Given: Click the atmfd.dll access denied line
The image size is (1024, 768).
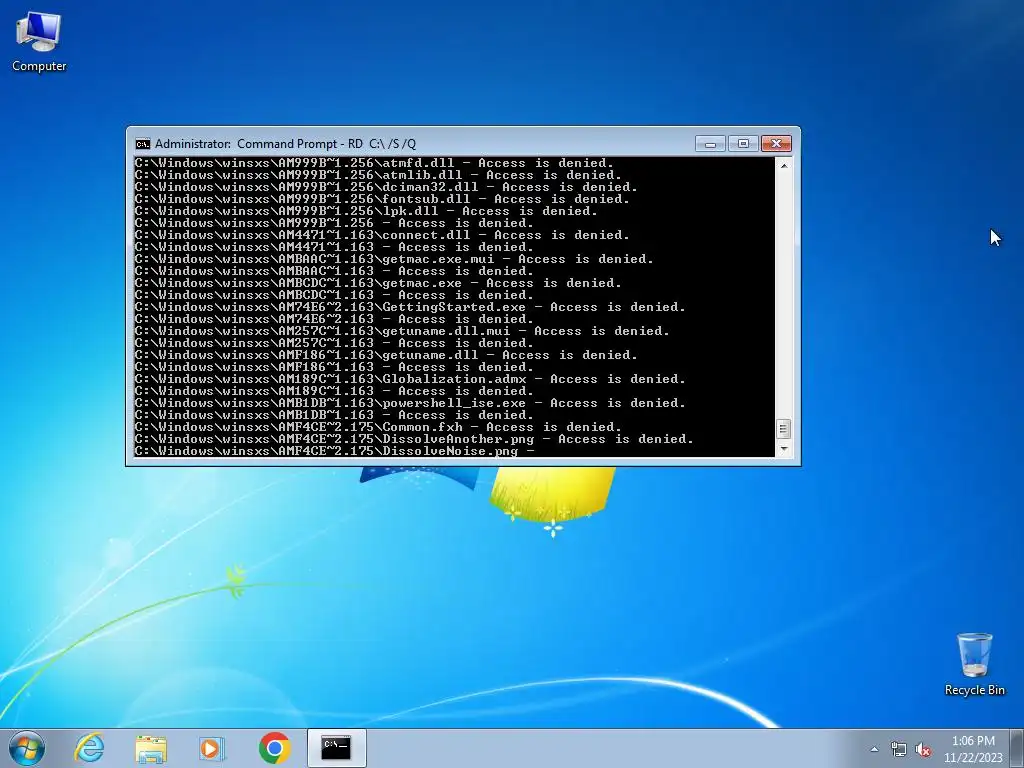Looking at the screenshot, I should [374, 163].
